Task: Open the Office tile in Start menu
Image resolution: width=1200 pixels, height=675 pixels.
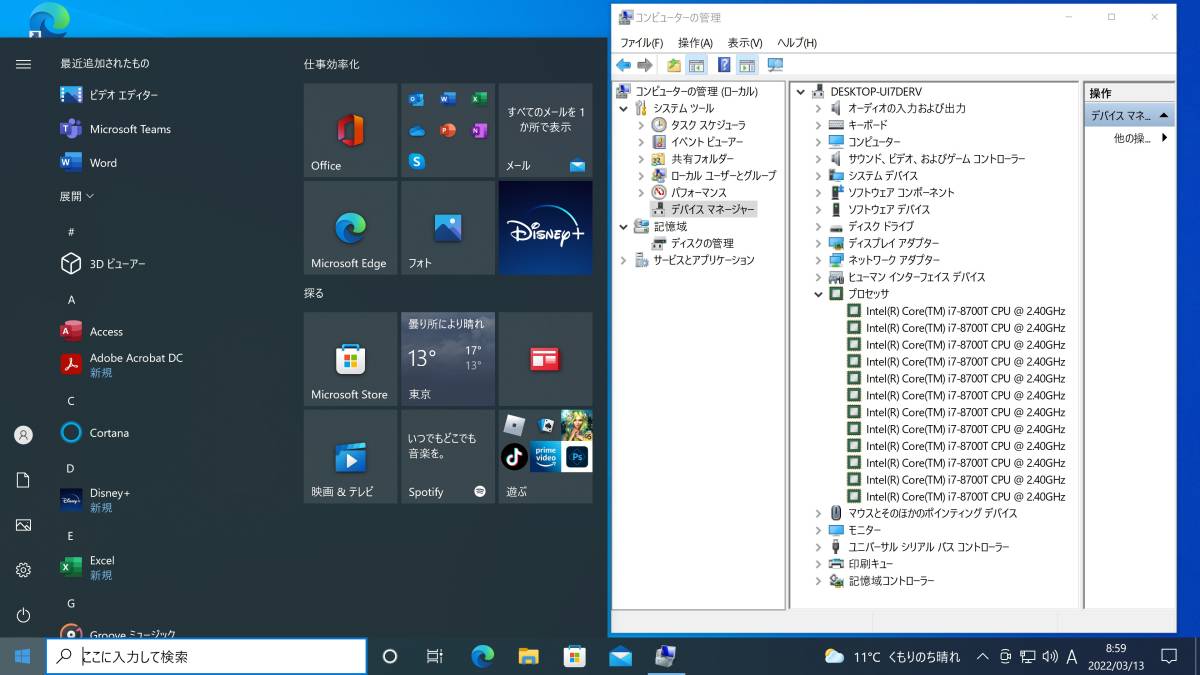Action: pyautogui.click(x=350, y=130)
